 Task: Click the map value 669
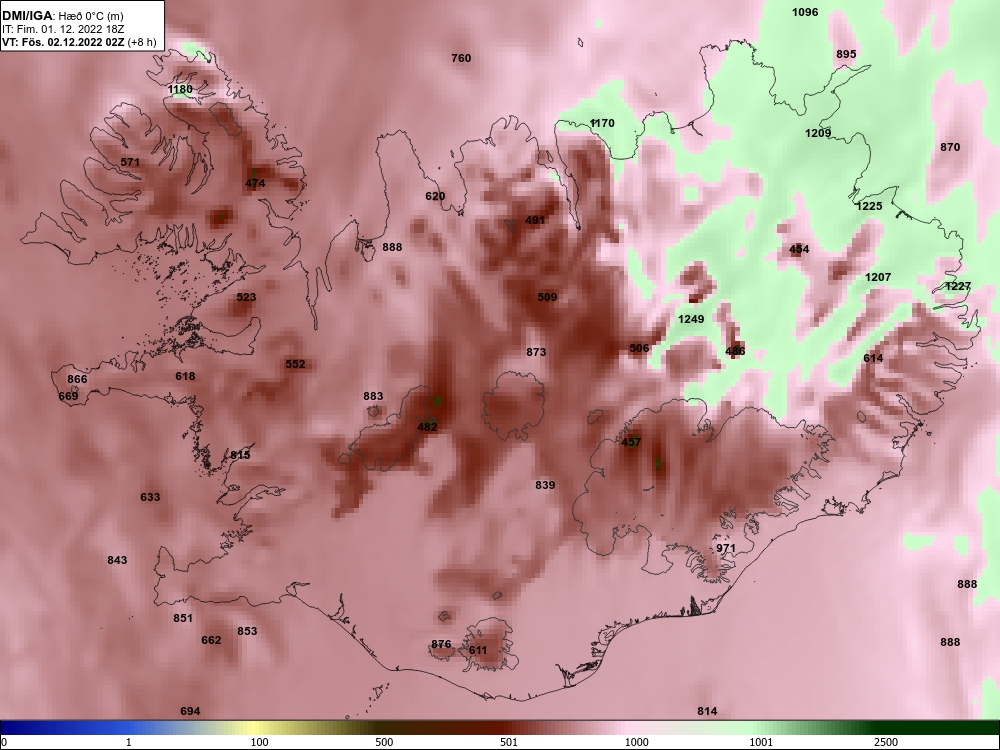tap(68, 397)
